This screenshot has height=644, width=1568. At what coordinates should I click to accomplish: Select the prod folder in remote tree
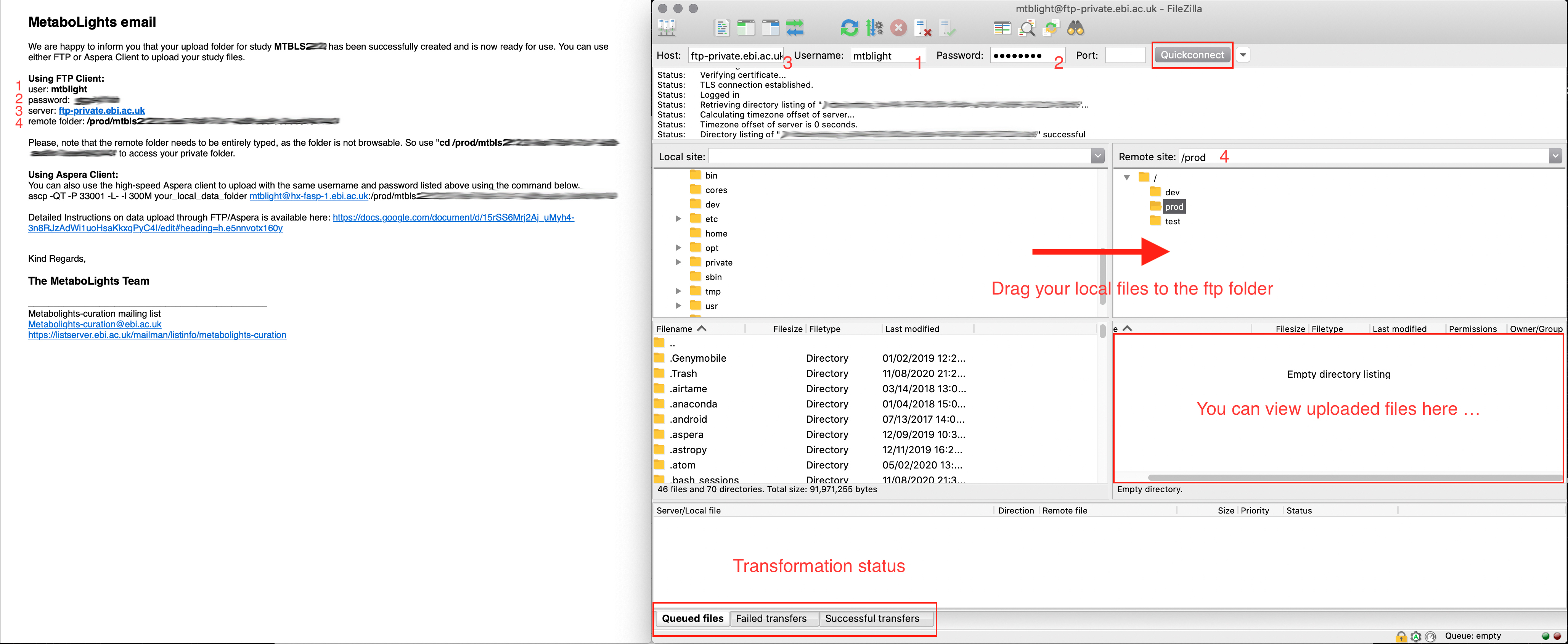coord(1174,206)
